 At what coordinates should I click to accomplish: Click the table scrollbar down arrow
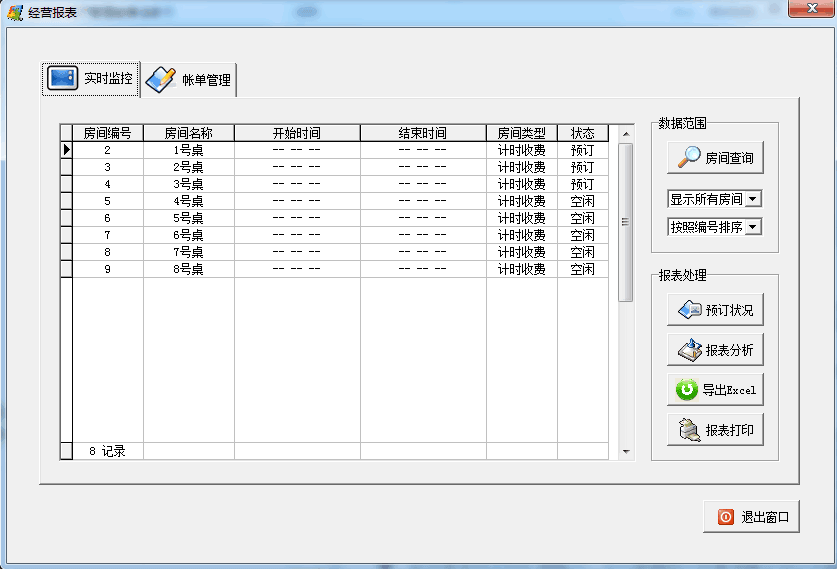tap(626, 452)
